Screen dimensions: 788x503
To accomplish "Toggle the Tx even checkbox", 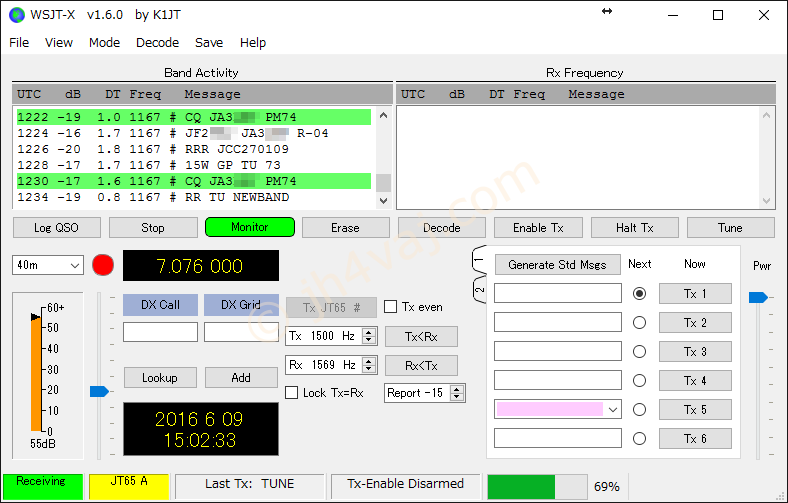I will tap(390, 307).
